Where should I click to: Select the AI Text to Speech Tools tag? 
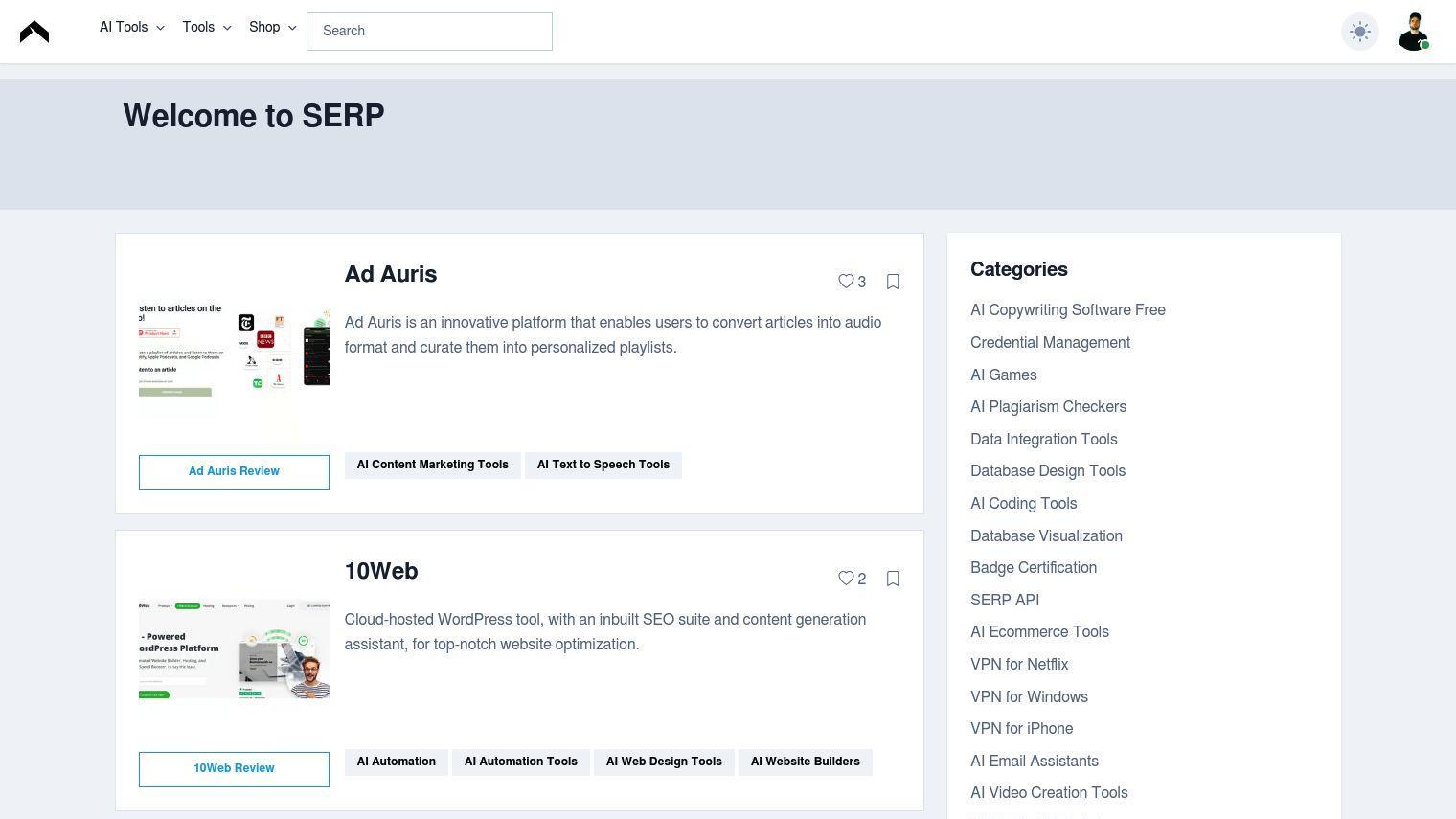tap(603, 466)
